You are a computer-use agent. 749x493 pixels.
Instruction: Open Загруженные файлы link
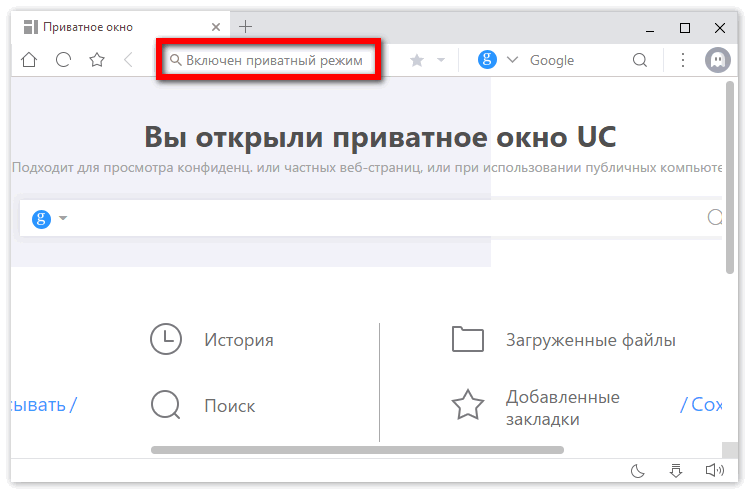tap(591, 340)
